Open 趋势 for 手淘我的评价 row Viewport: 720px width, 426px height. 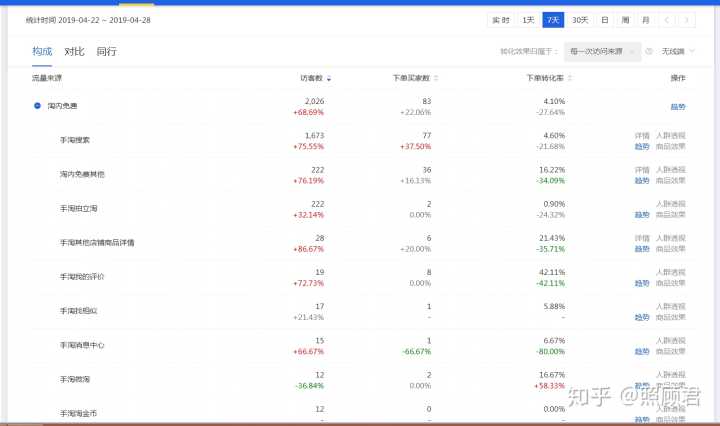[x=642, y=283]
